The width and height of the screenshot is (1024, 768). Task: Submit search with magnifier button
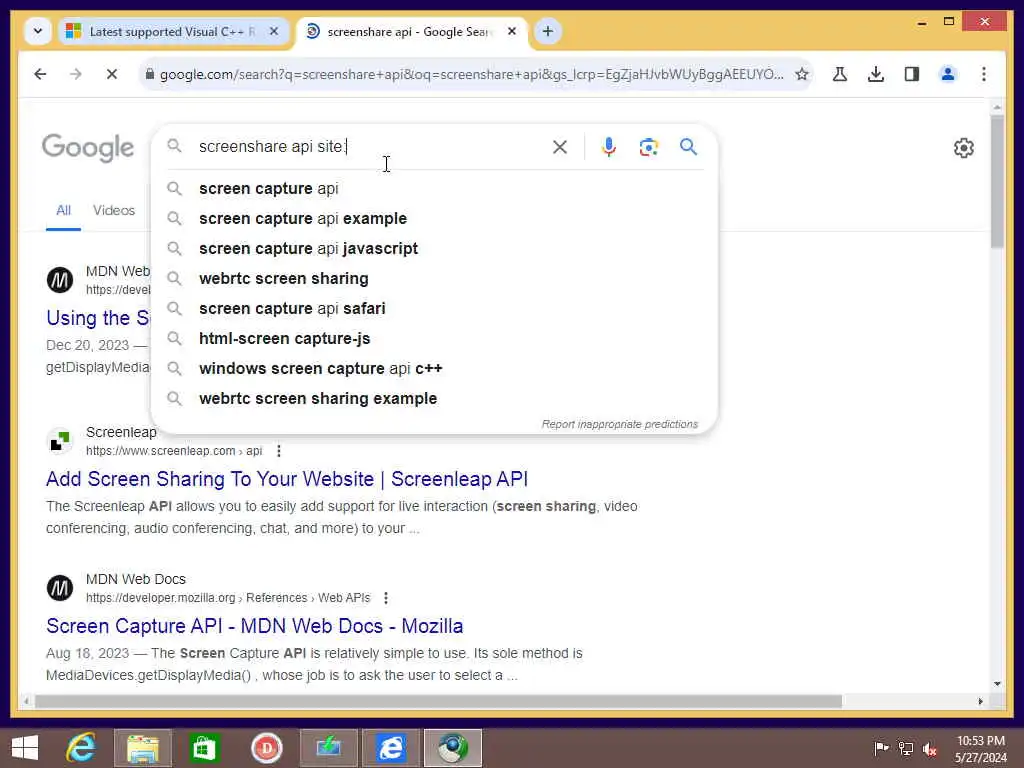click(688, 147)
